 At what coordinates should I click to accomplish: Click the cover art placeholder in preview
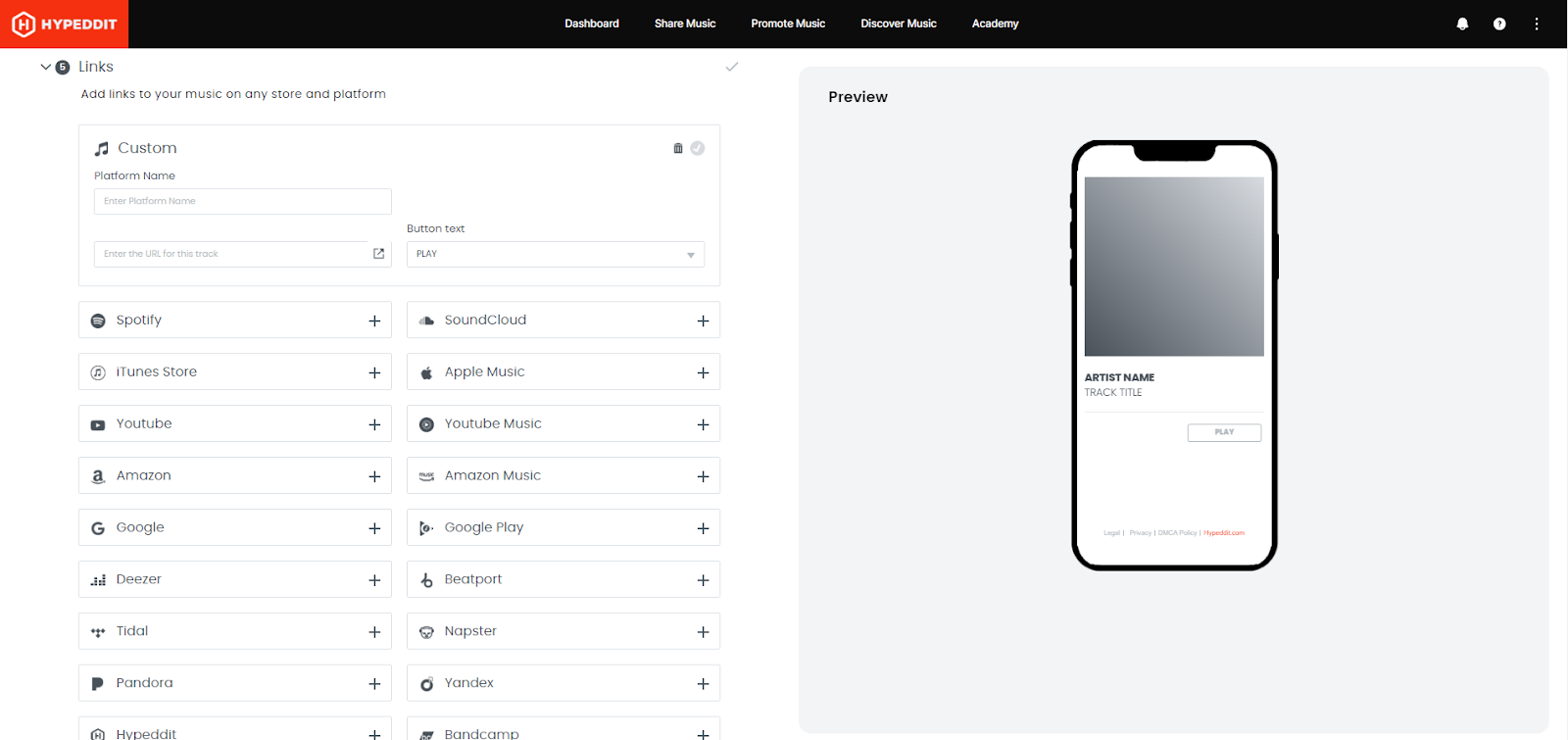click(1174, 267)
